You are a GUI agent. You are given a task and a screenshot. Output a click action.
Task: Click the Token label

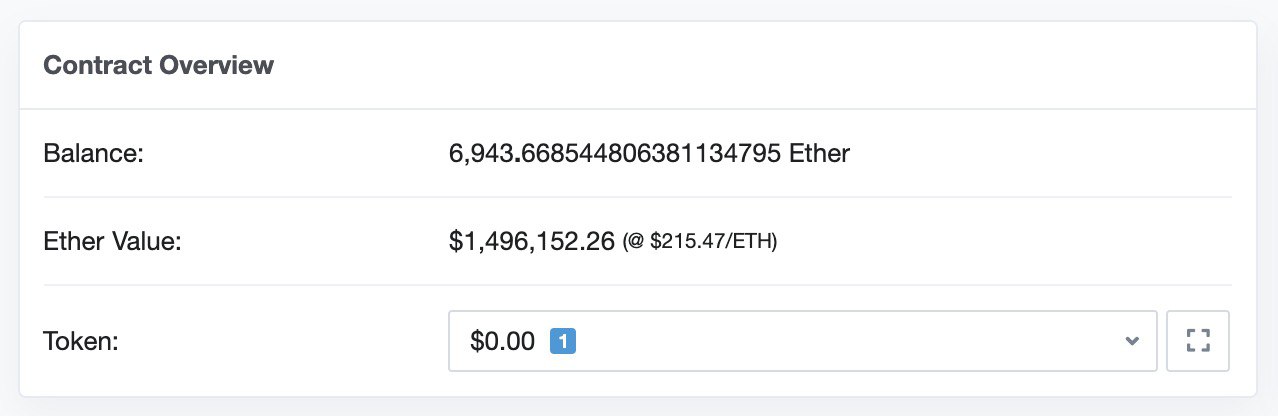click(x=82, y=341)
